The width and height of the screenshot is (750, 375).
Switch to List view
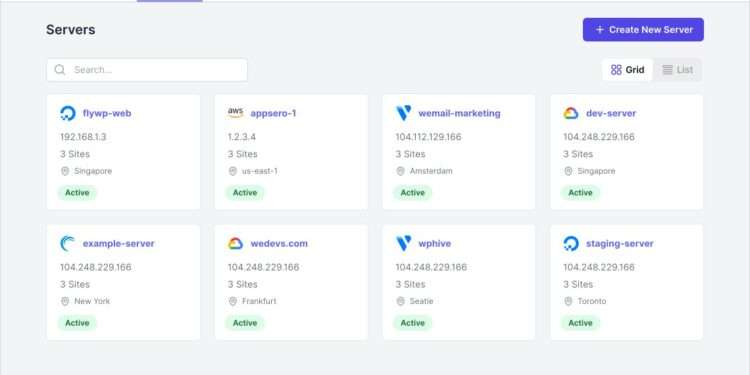(677, 70)
